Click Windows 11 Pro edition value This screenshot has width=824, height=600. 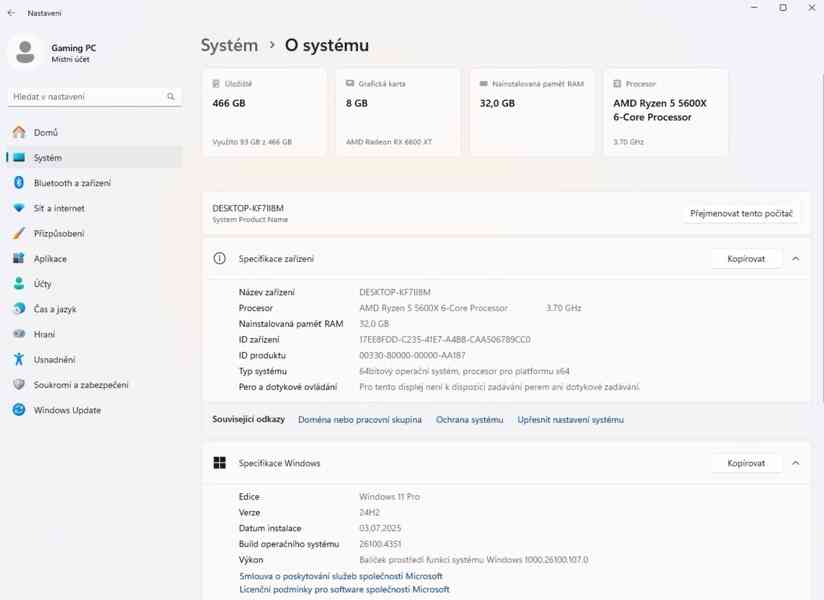[x=389, y=496]
